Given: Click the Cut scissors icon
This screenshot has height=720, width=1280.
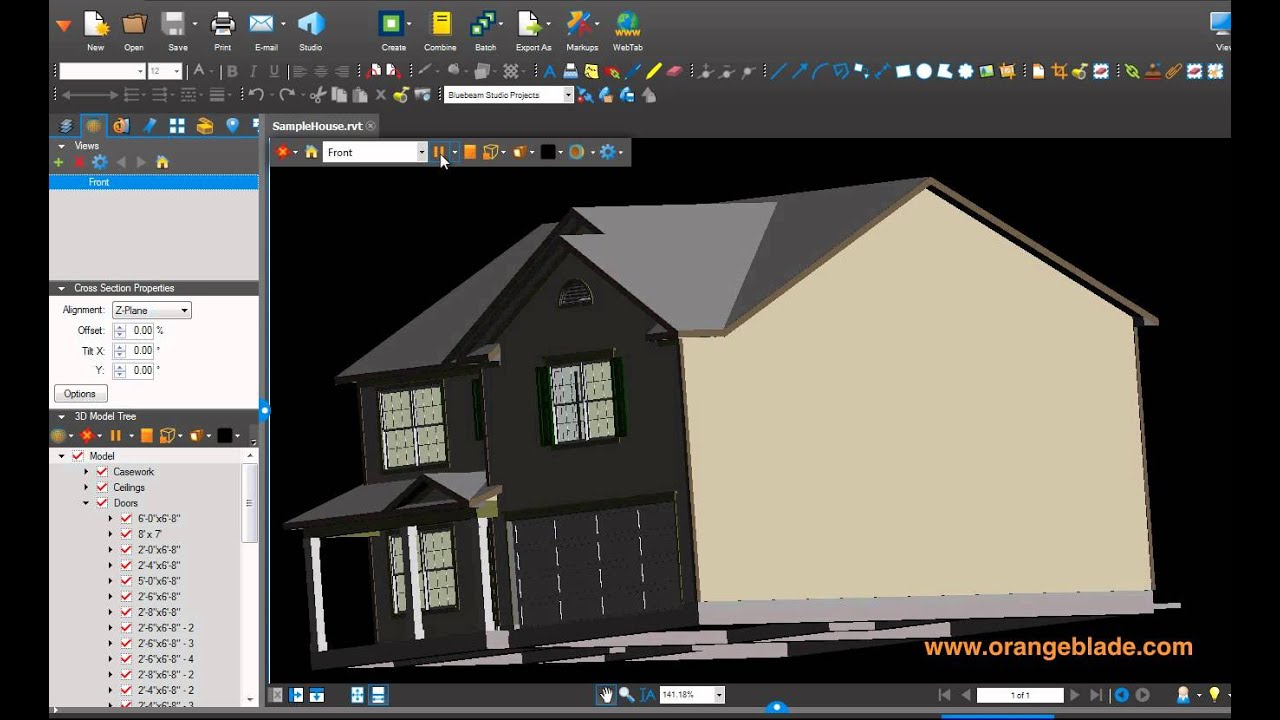Looking at the screenshot, I should pyautogui.click(x=318, y=95).
